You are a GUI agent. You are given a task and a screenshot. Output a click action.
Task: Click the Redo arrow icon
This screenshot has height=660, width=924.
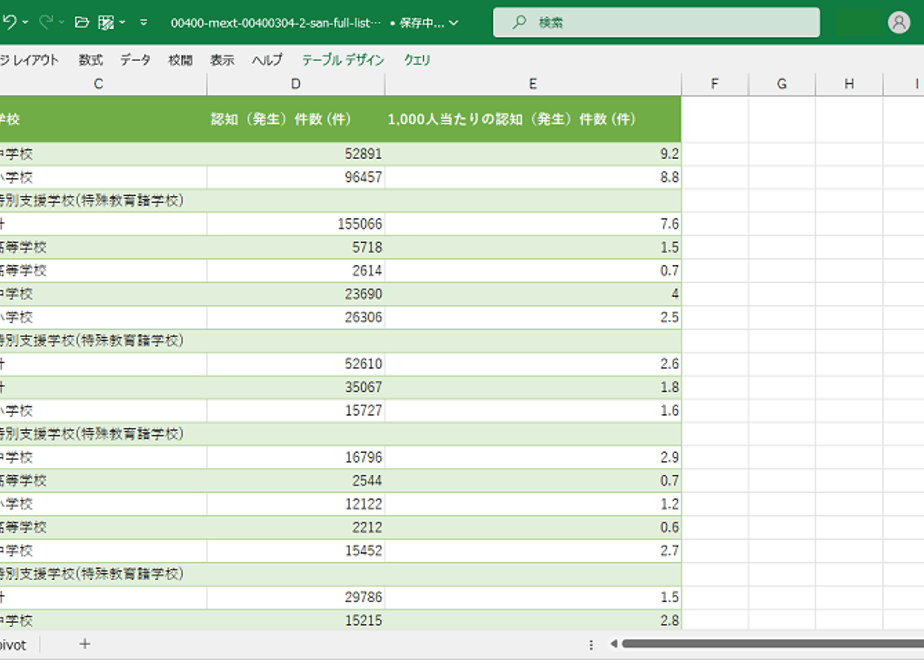[46, 22]
